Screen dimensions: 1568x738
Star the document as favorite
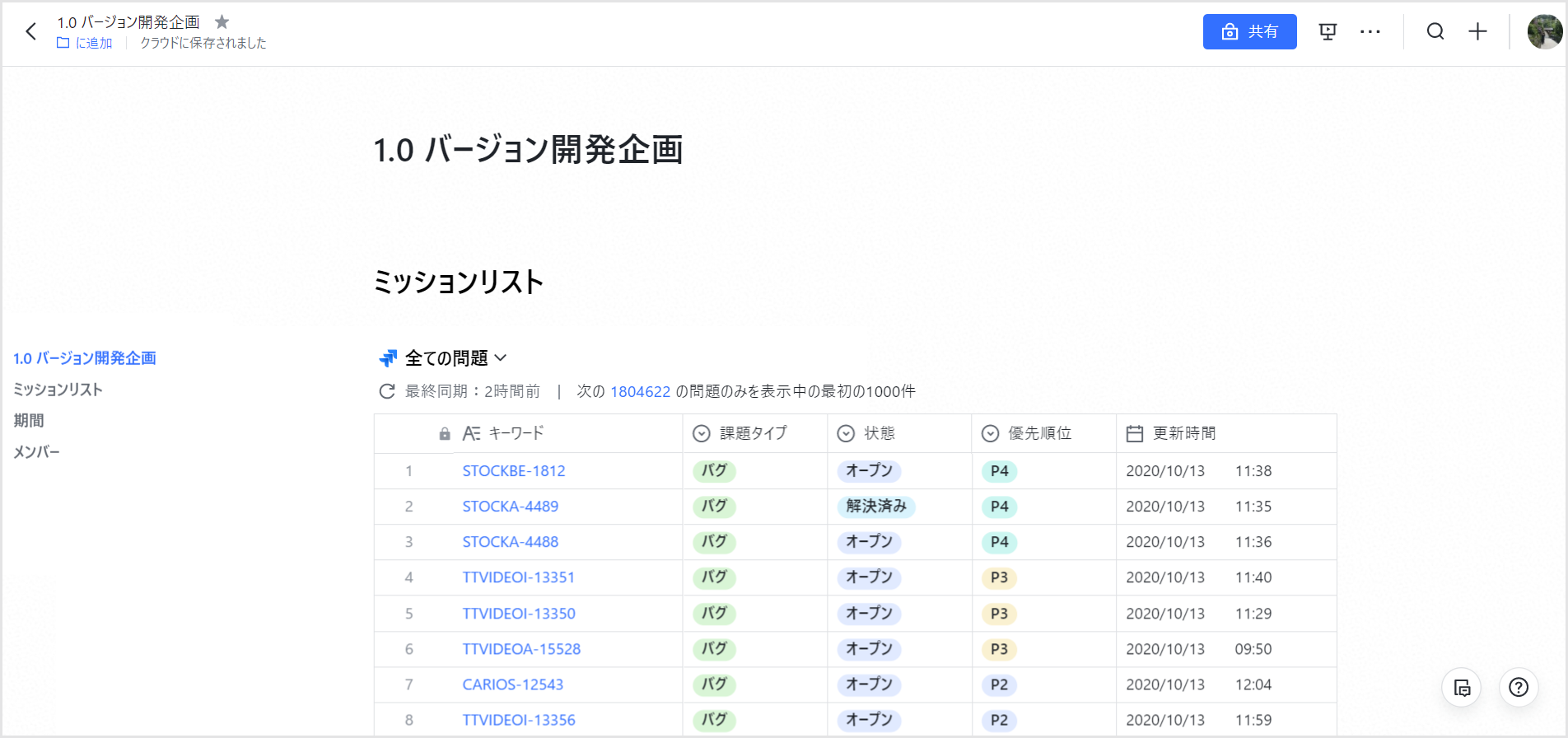point(222,22)
